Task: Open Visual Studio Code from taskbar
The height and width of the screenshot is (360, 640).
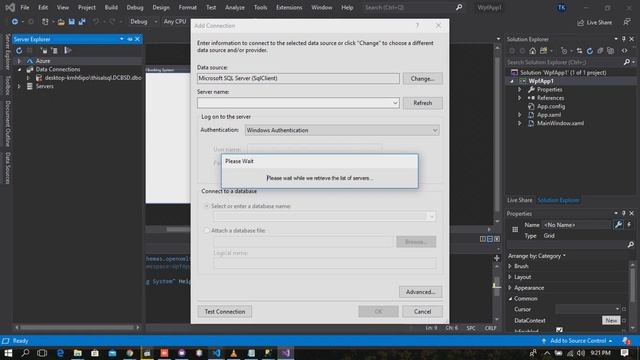Action: coord(216,353)
